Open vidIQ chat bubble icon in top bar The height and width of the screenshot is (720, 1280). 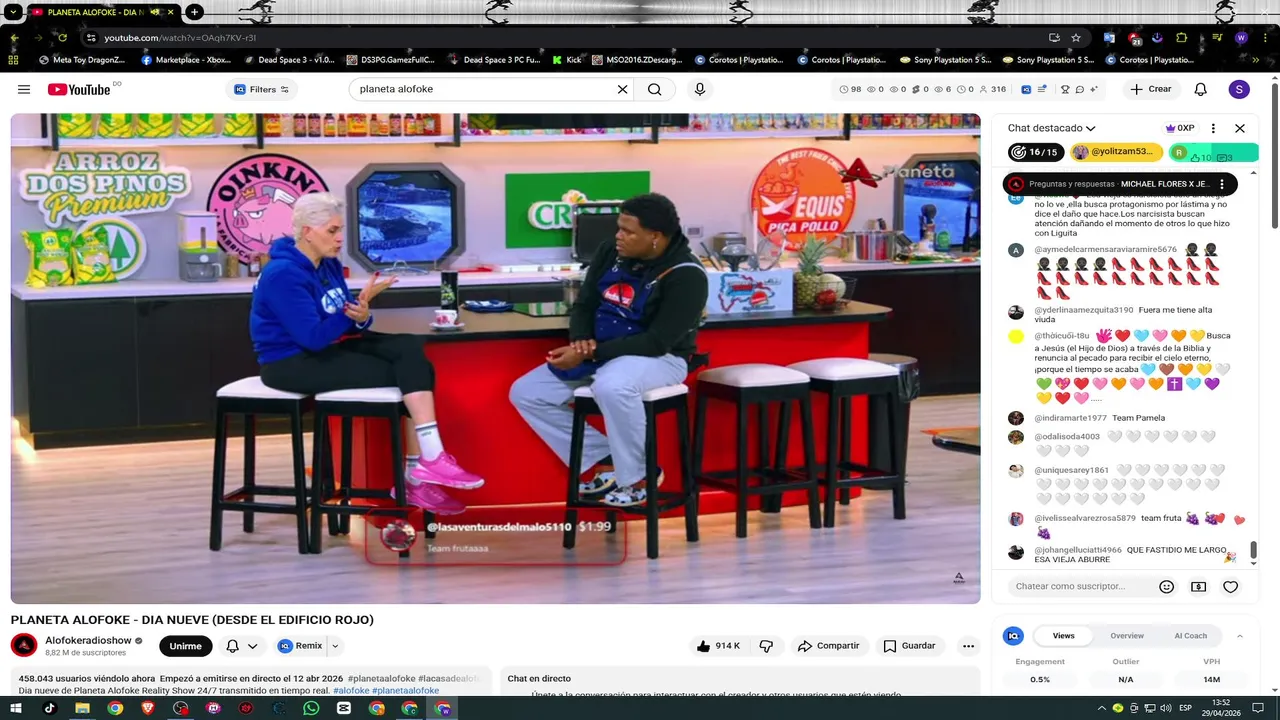pyautogui.click(x=1080, y=89)
